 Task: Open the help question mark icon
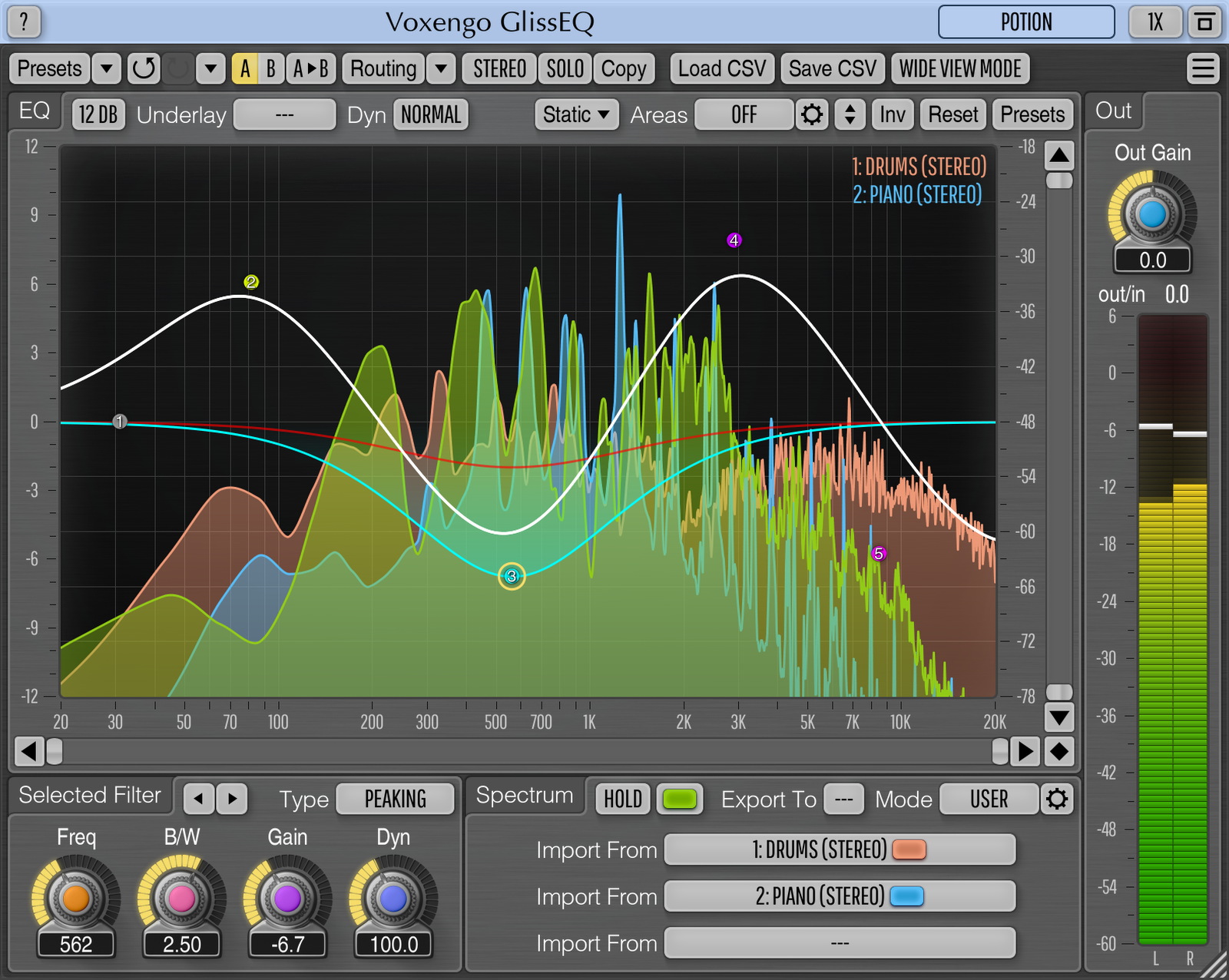[x=22, y=22]
